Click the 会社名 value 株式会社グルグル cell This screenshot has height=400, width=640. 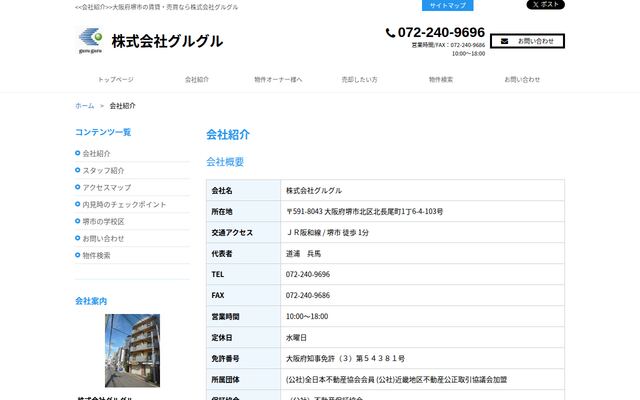pos(422,190)
